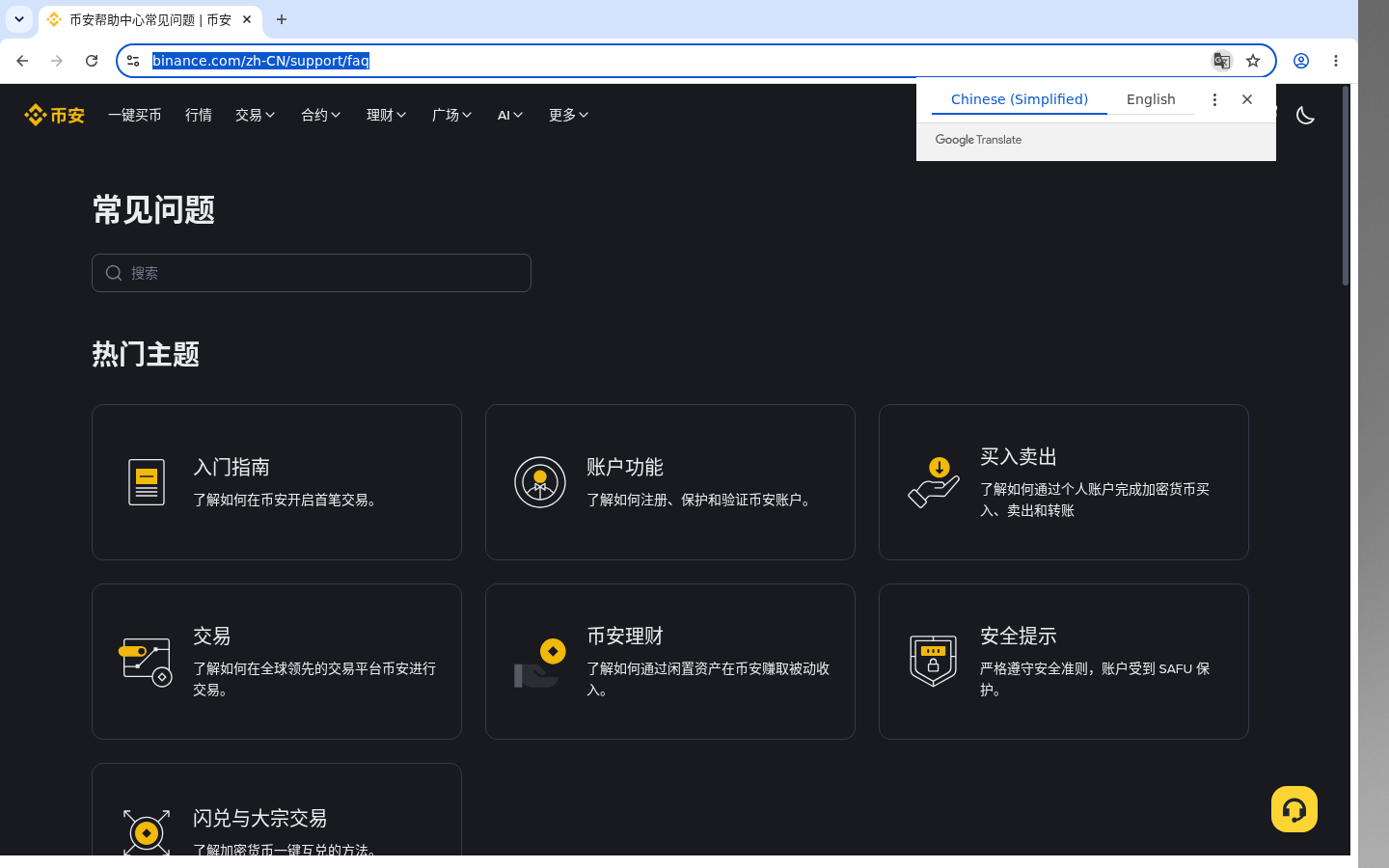The height and width of the screenshot is (868, 1389).
Task: Click the 闪兑与大宗交易 swap icon
Action: (x=147, y=831)
